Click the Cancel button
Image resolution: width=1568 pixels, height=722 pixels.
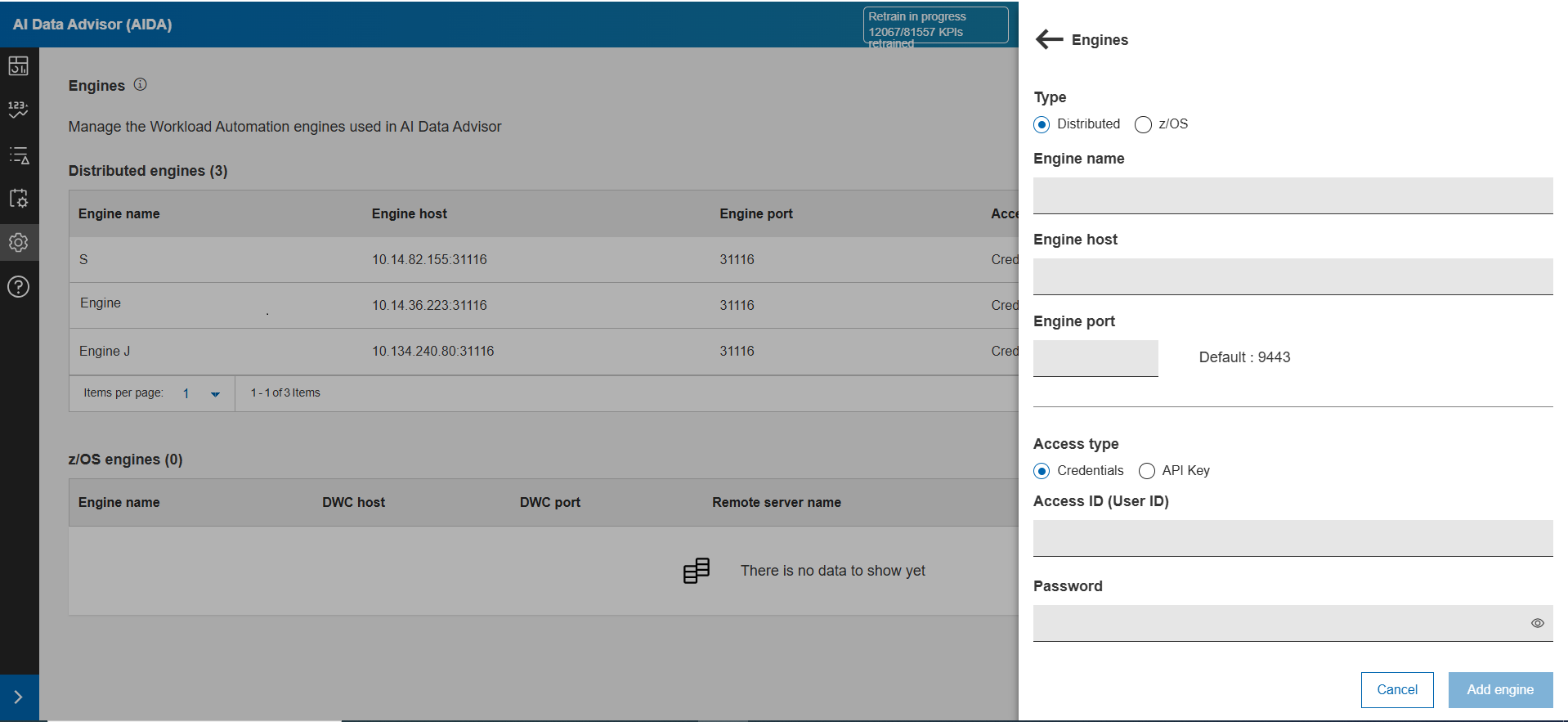pyautogui.click(x=1396, y=690)
